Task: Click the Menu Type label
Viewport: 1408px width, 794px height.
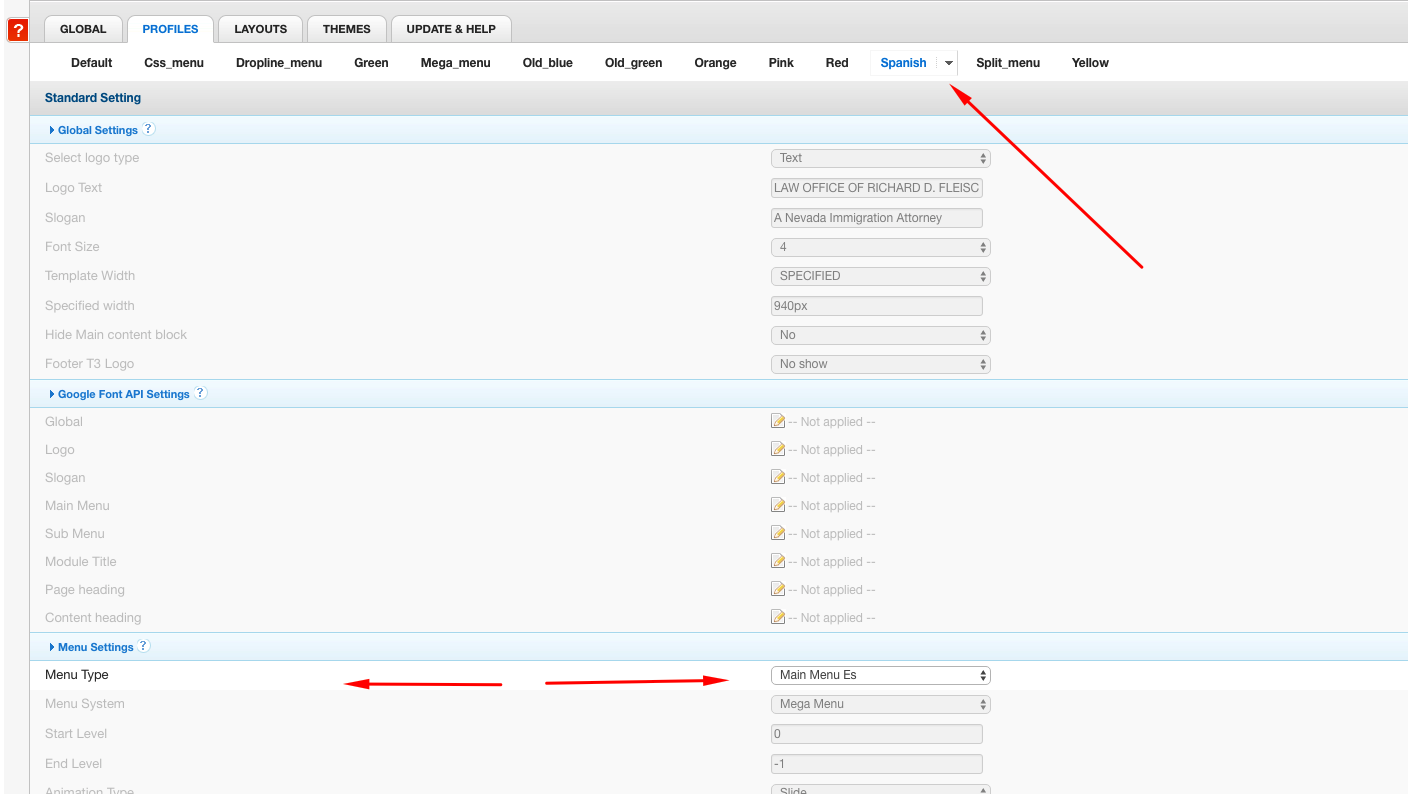Action: (77, 675)
